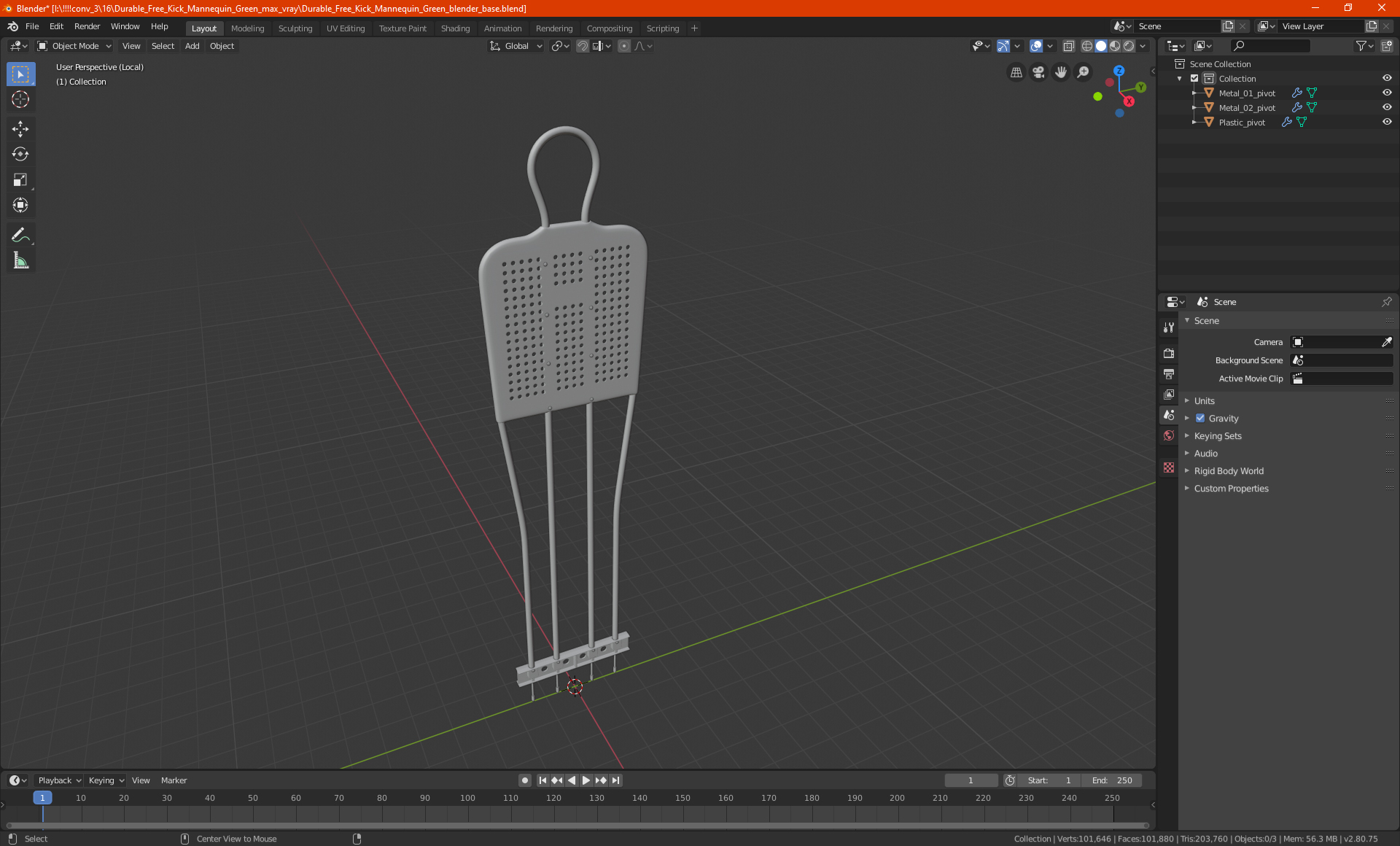Hide Metal_01_pivot with eye icon

[1387, 93]
